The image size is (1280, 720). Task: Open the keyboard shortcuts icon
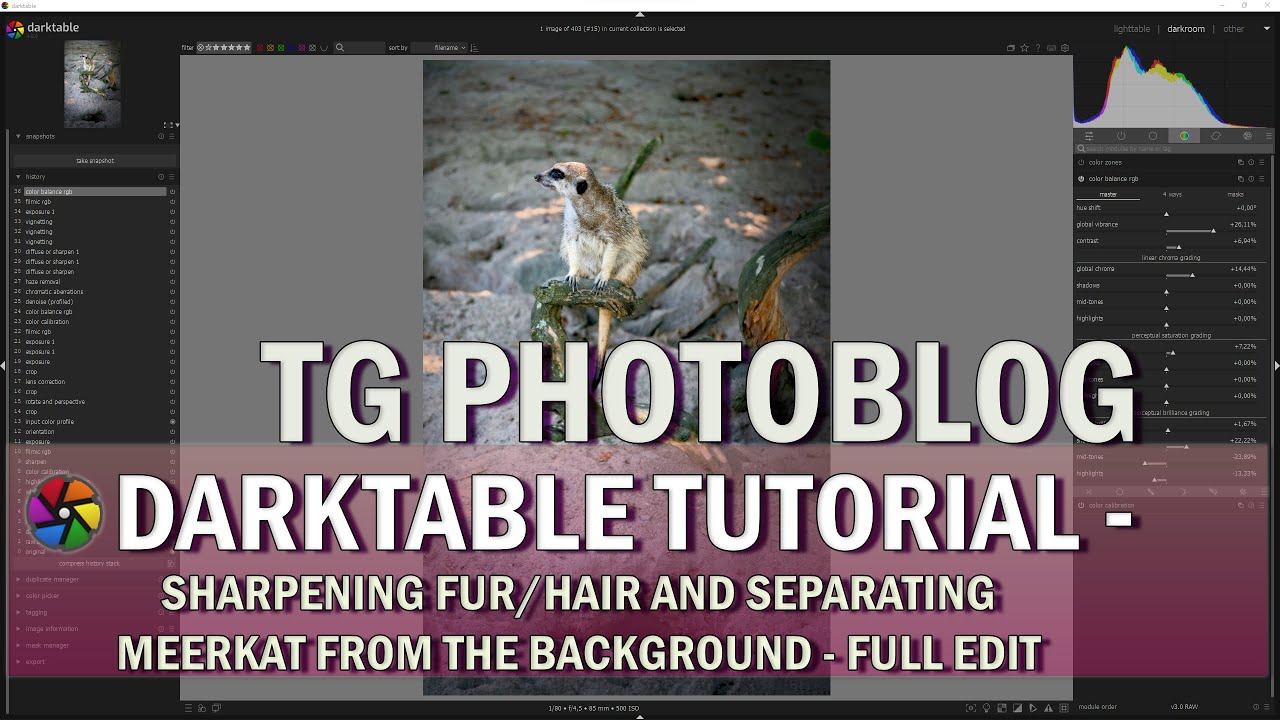tap(1050, 48)
